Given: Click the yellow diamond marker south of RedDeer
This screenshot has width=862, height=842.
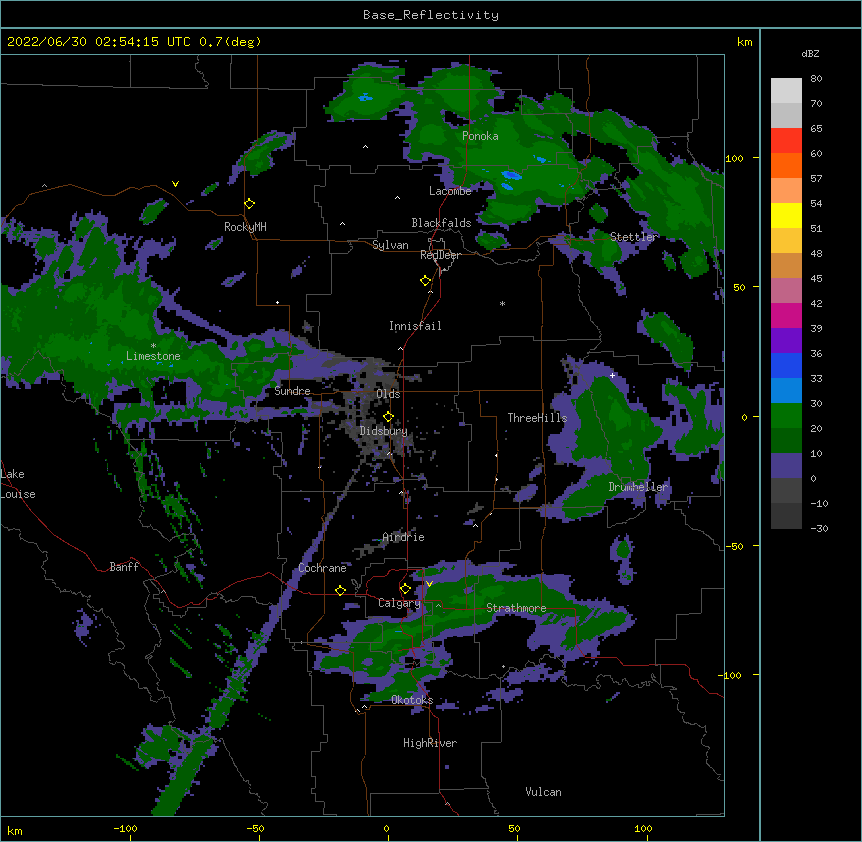Looking at the screenshot, I should coord(426,281).
